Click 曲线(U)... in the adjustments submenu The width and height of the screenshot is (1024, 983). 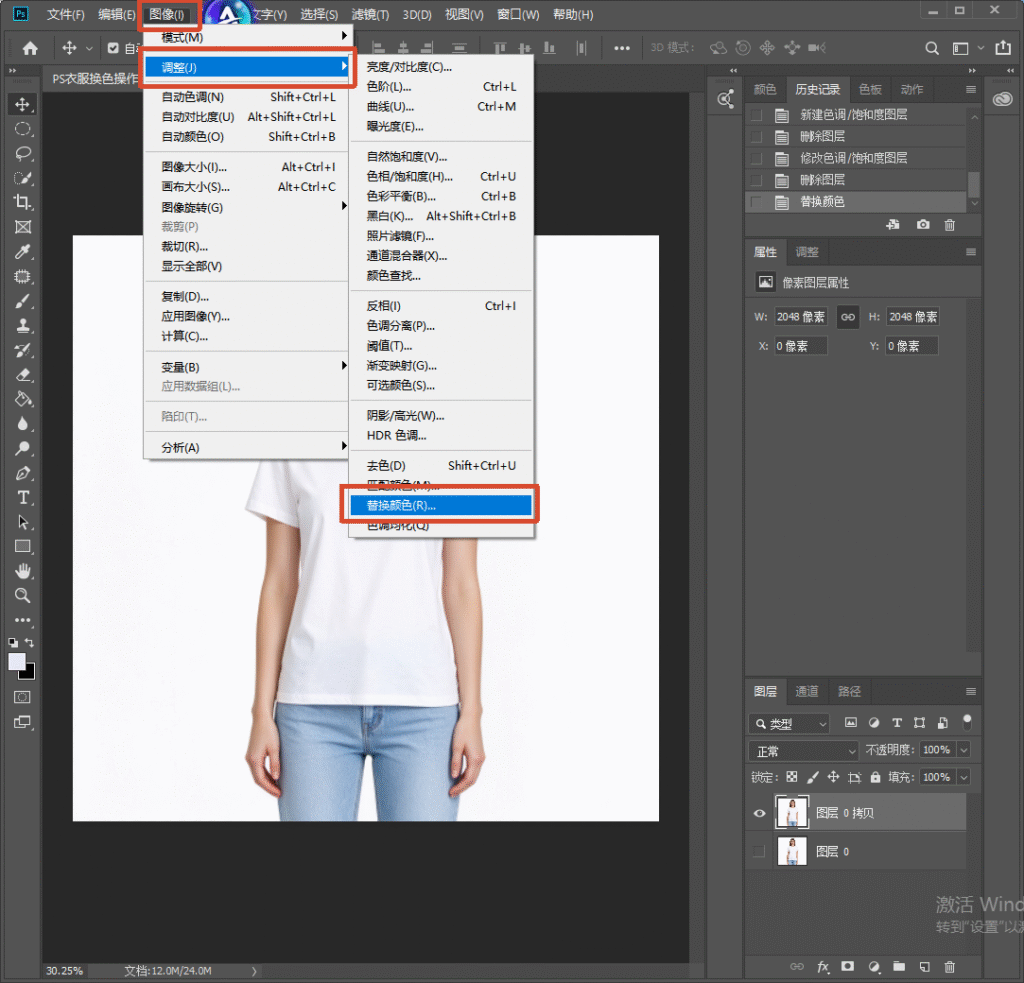(441, 106)
